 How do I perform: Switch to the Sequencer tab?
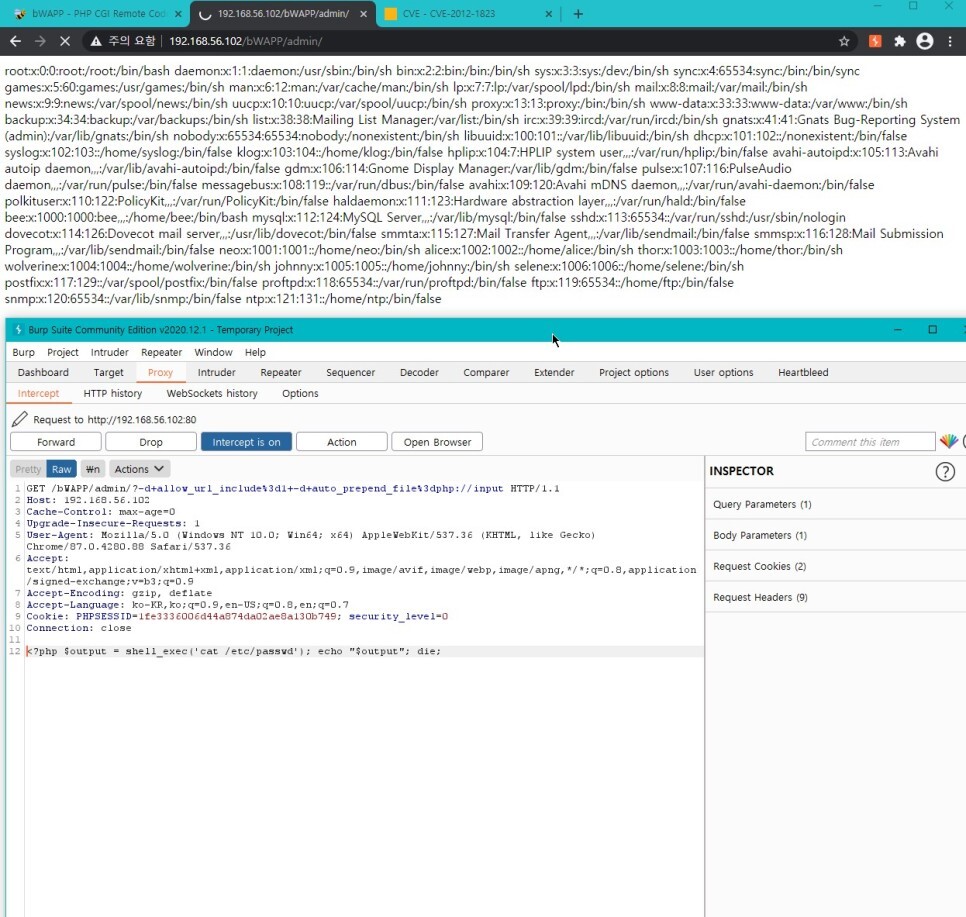point(351,372)
